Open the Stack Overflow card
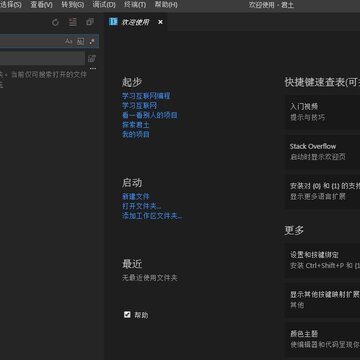The width and height of the screenshot is (360, 360). click(322, 152)
